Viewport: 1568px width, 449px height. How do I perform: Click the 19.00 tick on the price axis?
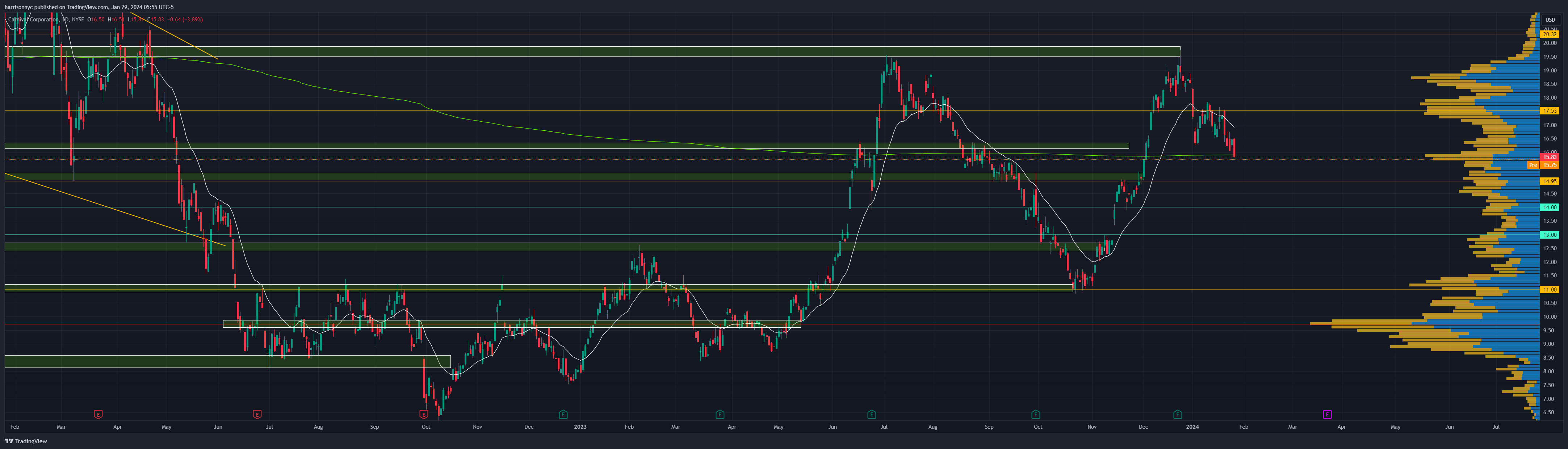click(x=1549, y=71)
